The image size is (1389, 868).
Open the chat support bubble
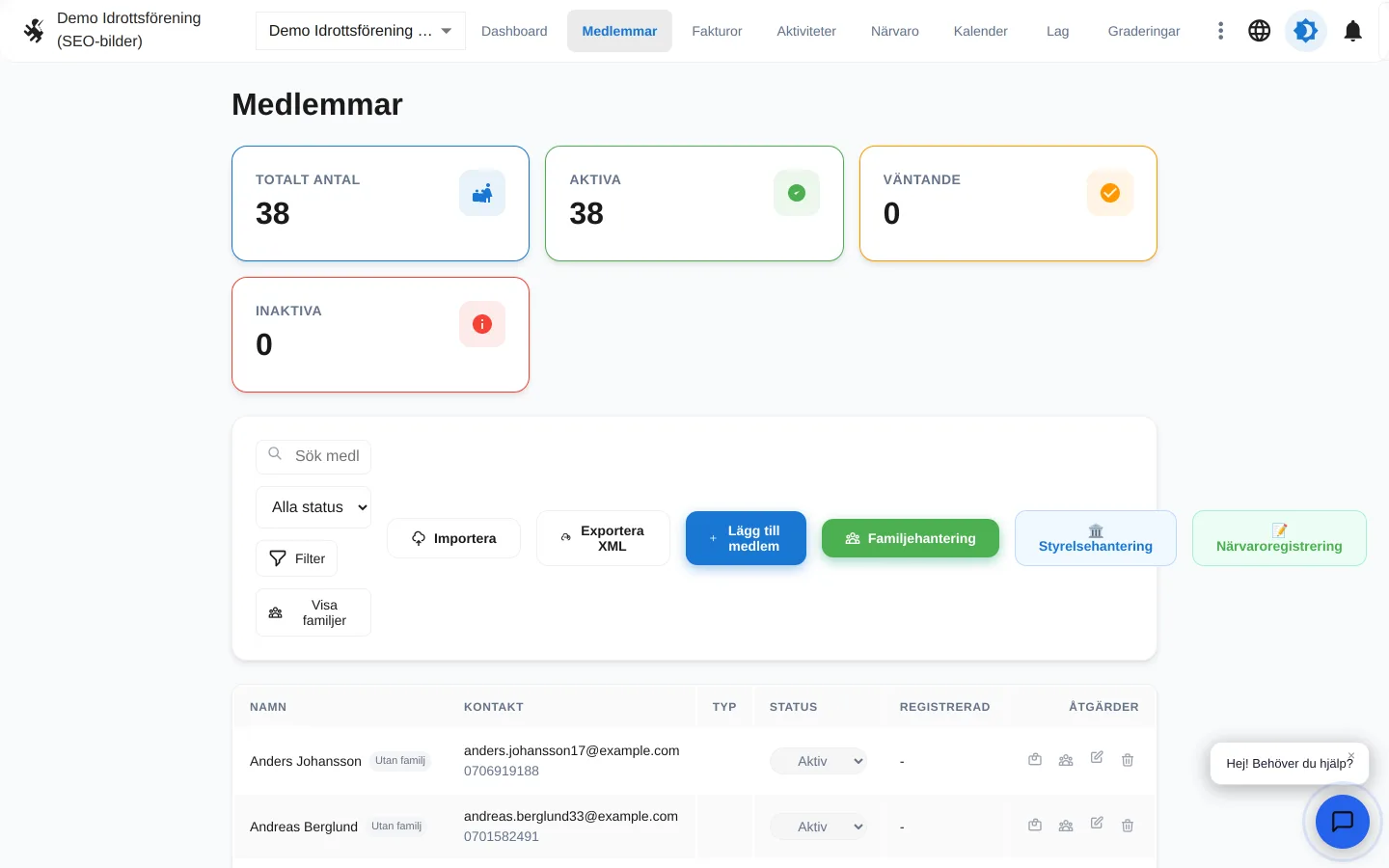pyautogui.click(x=1343, y=822)
